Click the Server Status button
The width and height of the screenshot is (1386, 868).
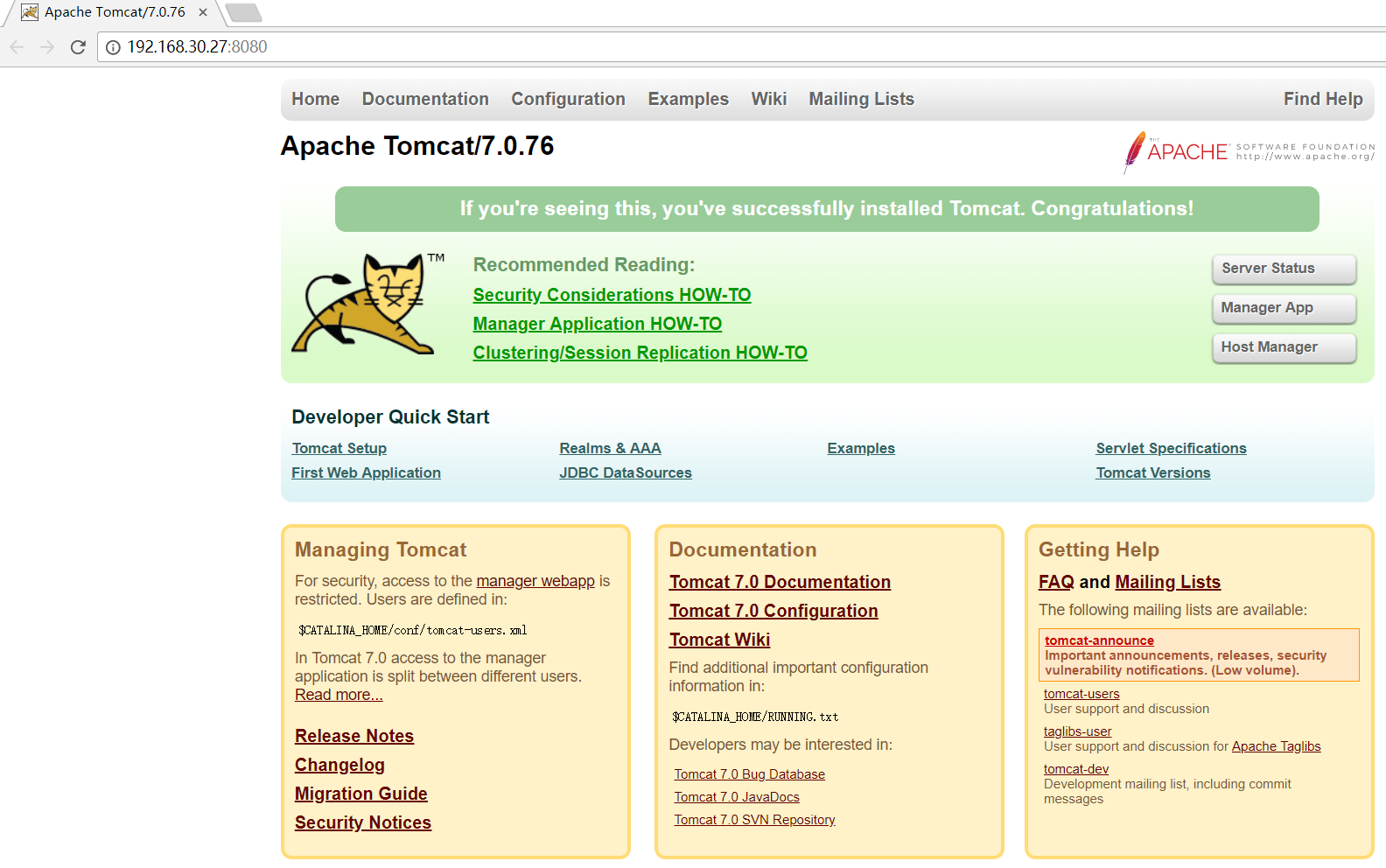pyautogui.click(x=1284, y=269)
